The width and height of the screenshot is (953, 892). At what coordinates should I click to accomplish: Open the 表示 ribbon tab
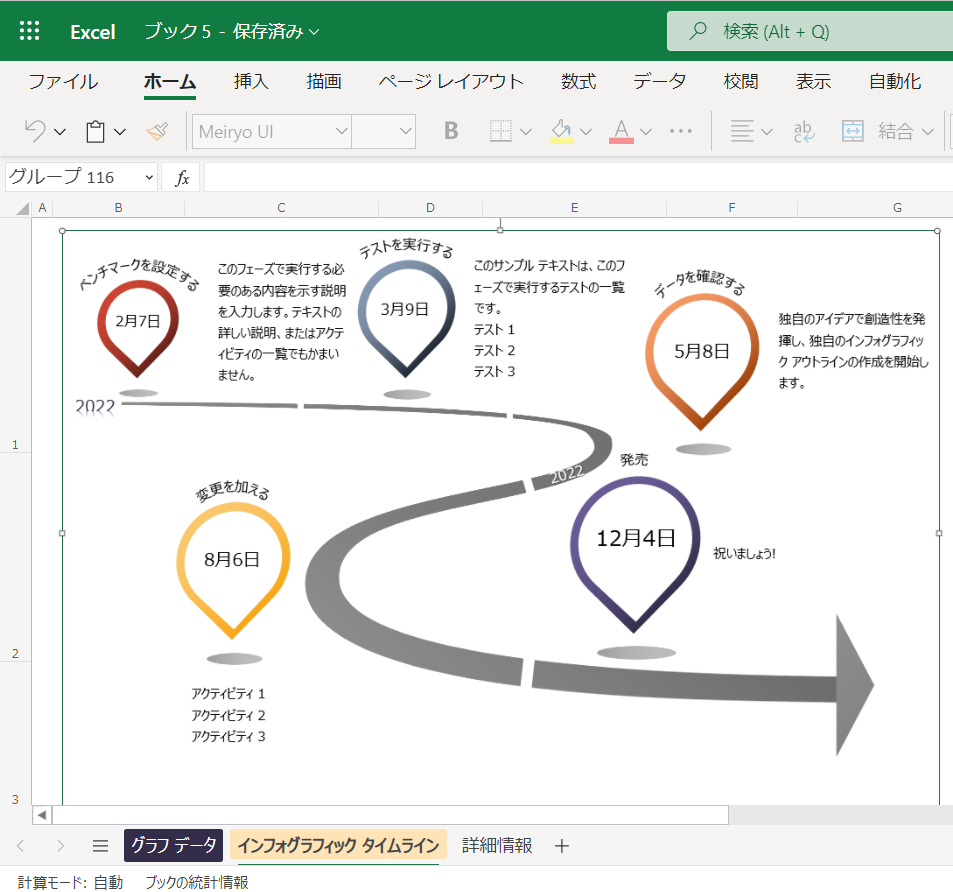pos(813,81)
